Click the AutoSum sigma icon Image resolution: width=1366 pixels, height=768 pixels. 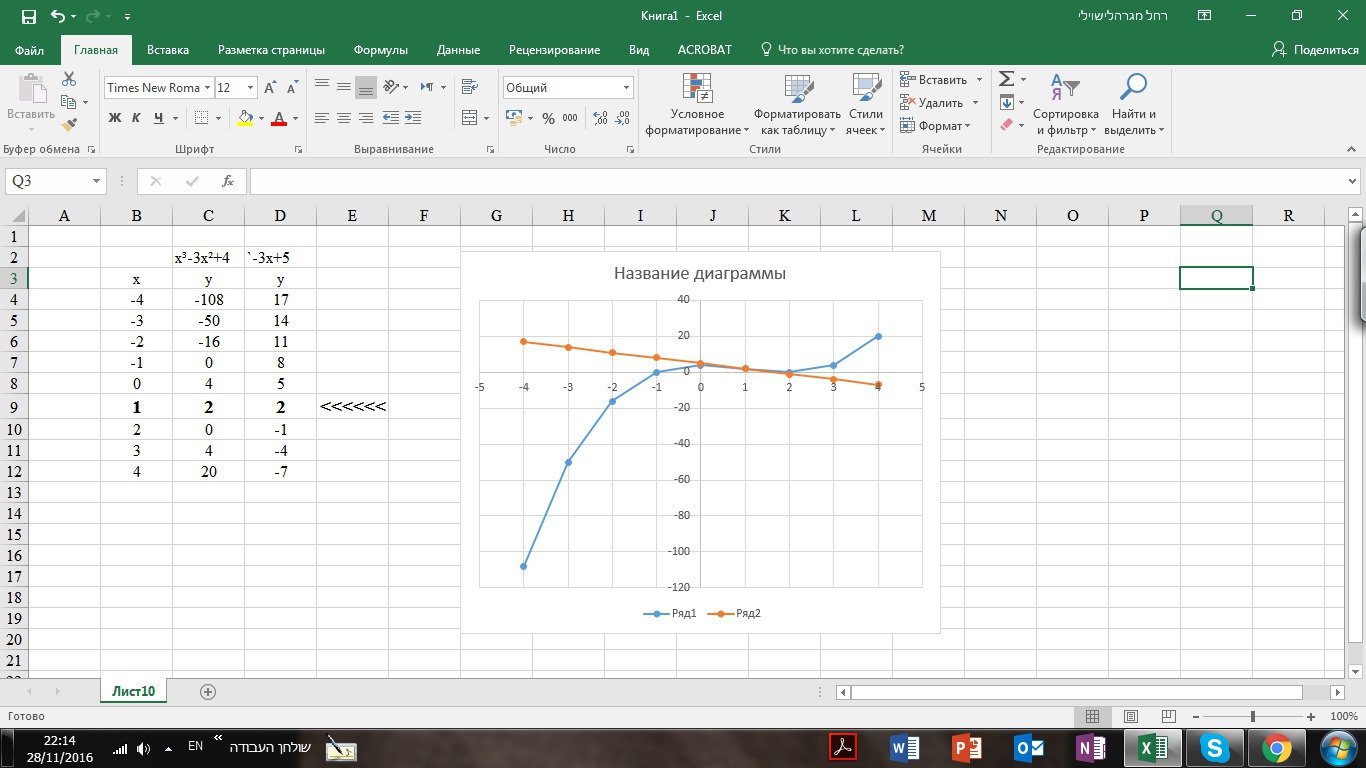pyautogui.click(x=1007, y=79)
